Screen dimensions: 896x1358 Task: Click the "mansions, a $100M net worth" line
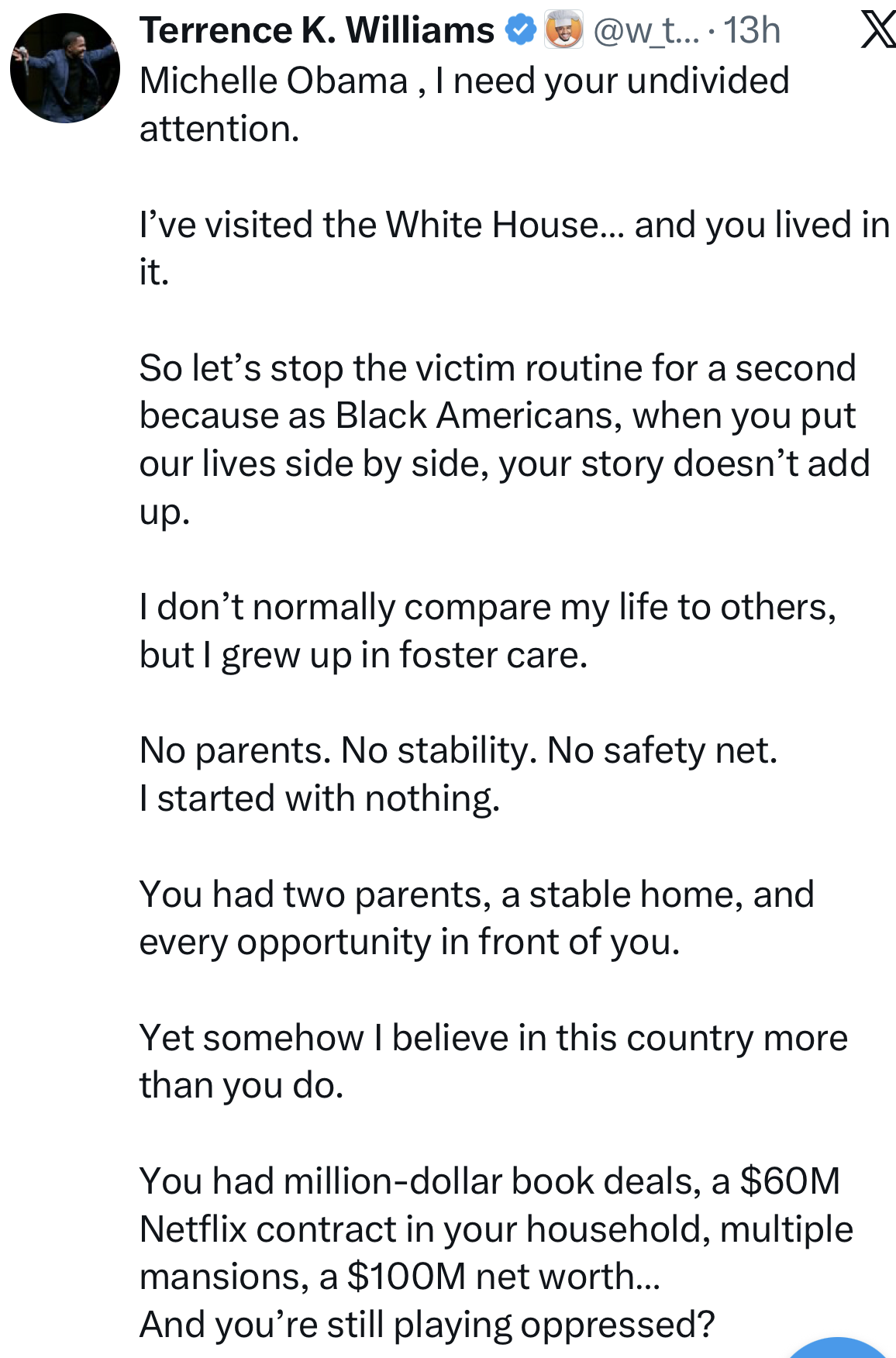399,1277
